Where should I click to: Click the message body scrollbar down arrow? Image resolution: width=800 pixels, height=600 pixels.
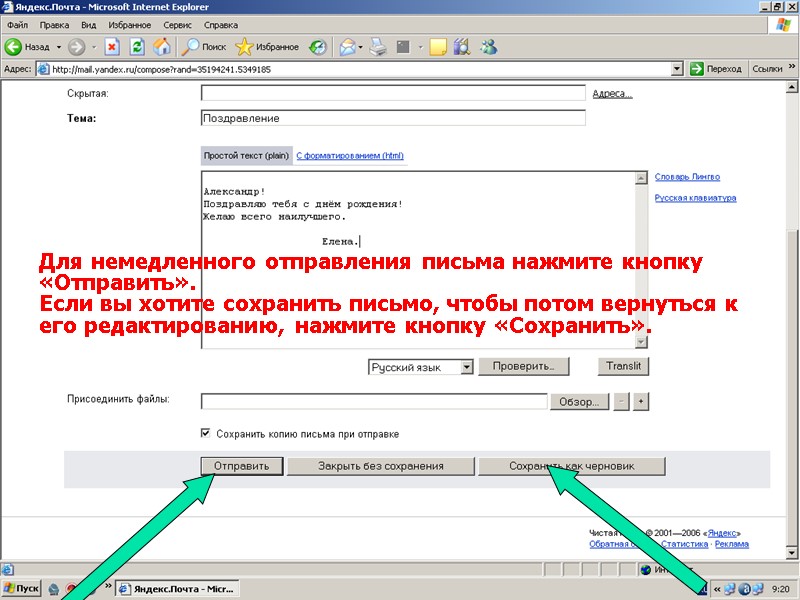641,342
